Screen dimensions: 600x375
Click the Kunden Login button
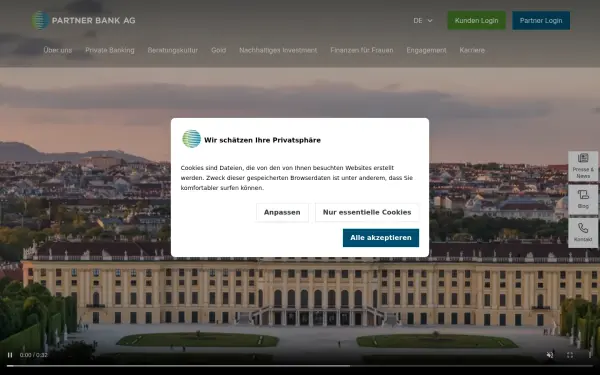(x=476, y=21)
